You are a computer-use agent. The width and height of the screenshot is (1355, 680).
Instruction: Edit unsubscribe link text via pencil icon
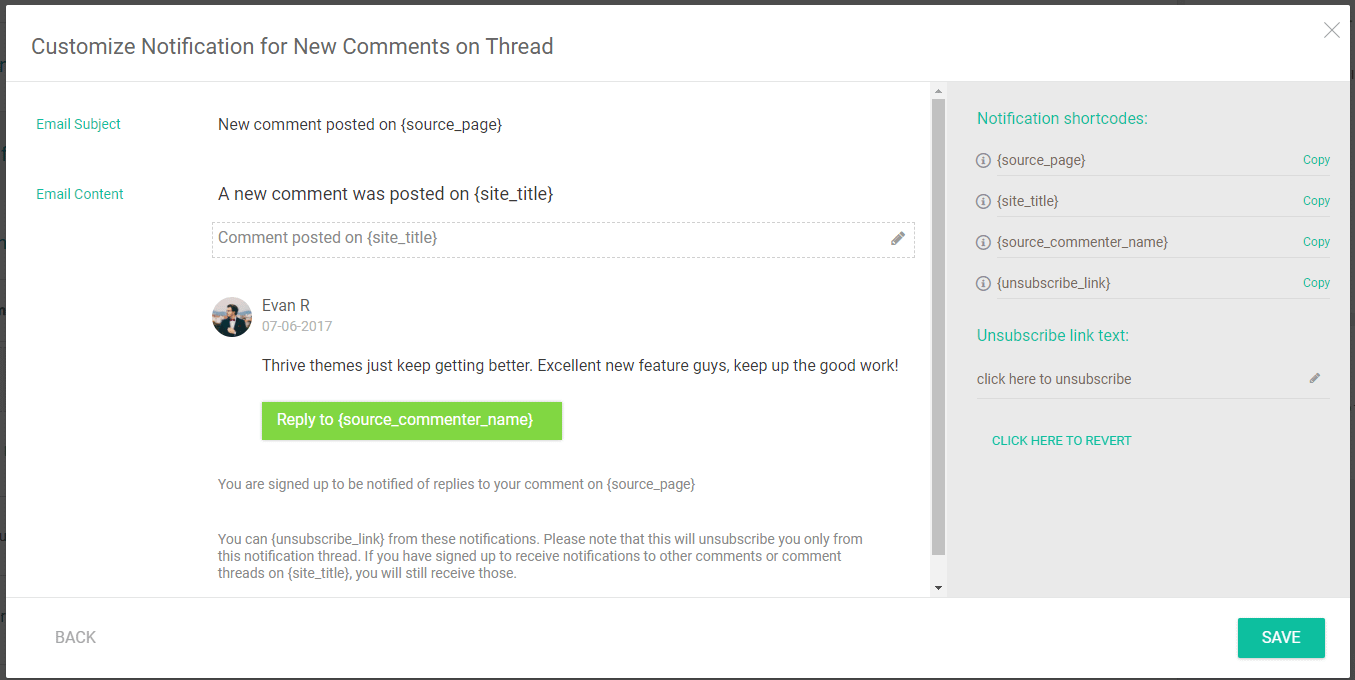tap(1315, 378)
